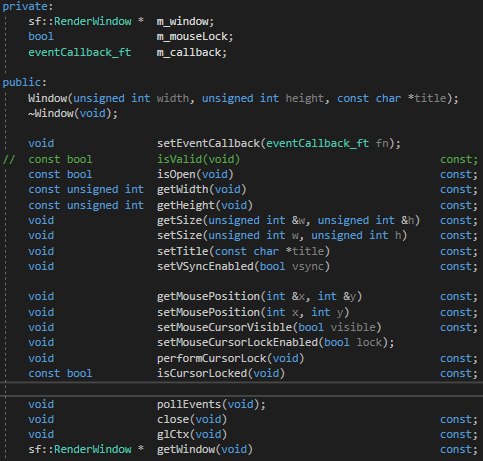Click the 'lock' parameter name
The width and height of the screenshot is (483, 461).
coord(369,342)
